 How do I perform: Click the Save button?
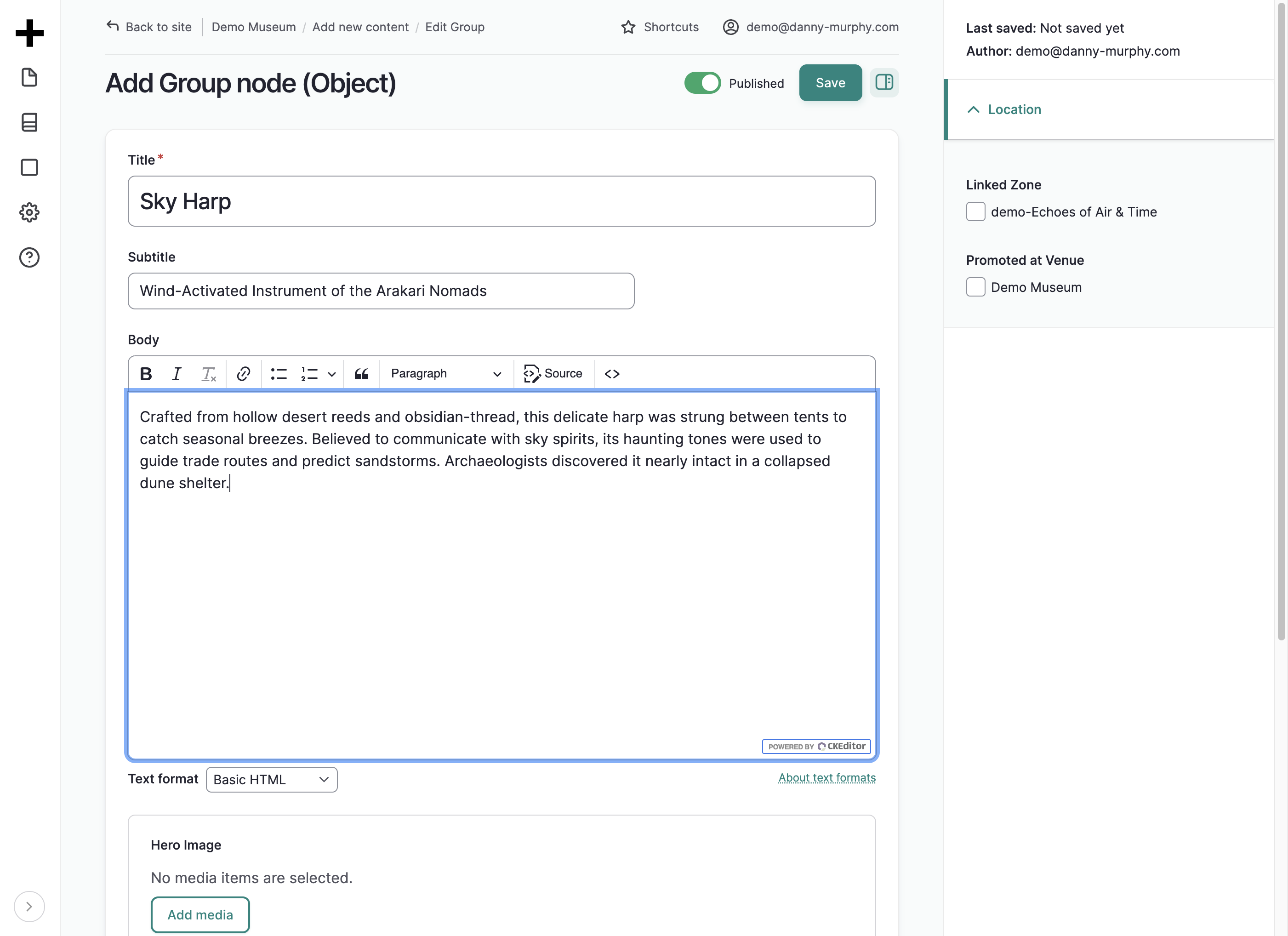click(x=830, y=83)
